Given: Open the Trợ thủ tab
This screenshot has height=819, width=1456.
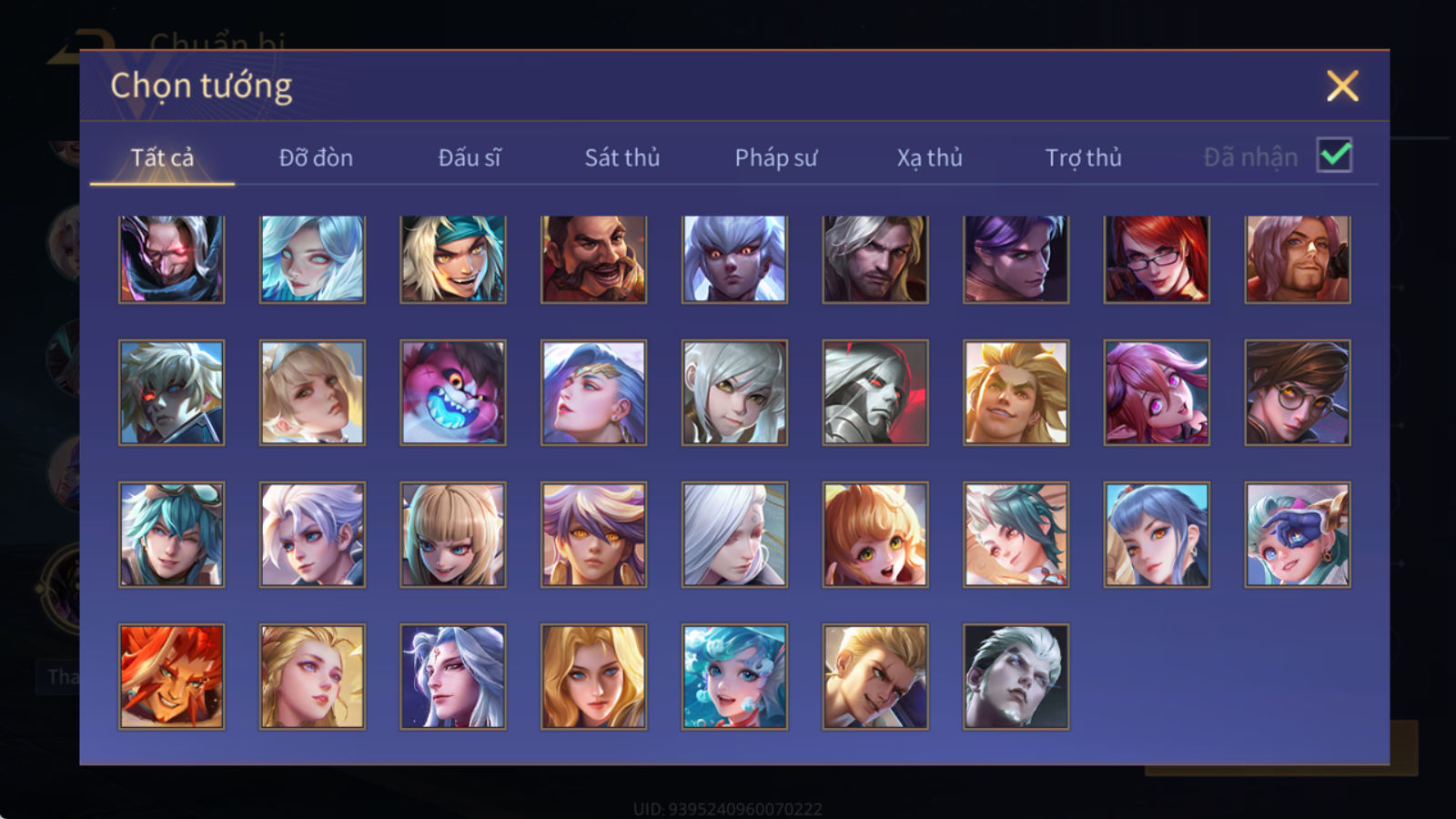Looking at the screenshot, I should coord(1083,157).
